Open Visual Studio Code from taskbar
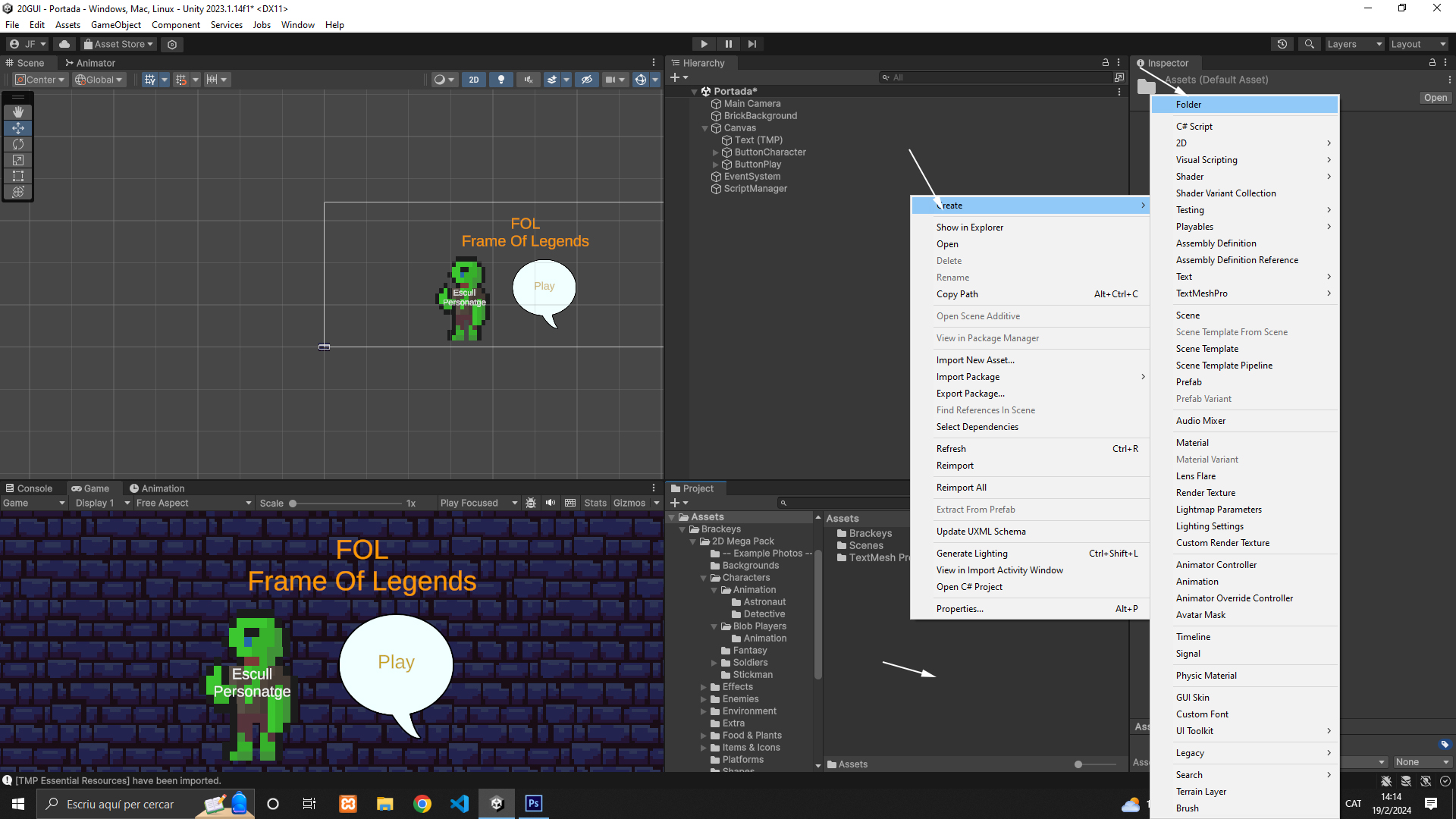 tap(460, 804)
